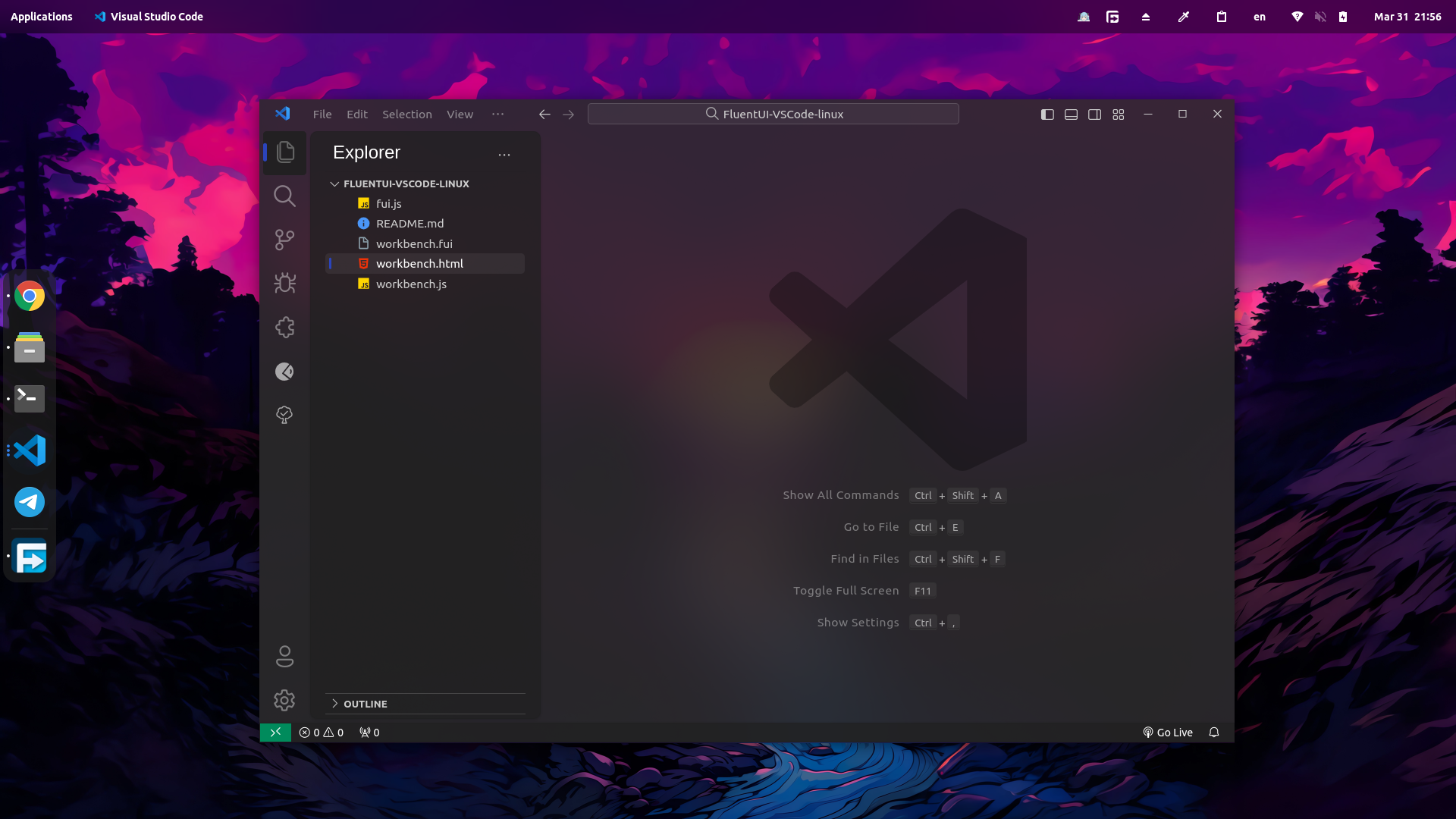Viewport: 1456px width, 819px height.
Task: Open the Manage settings gear icon
Action: (x=284, y=700)
